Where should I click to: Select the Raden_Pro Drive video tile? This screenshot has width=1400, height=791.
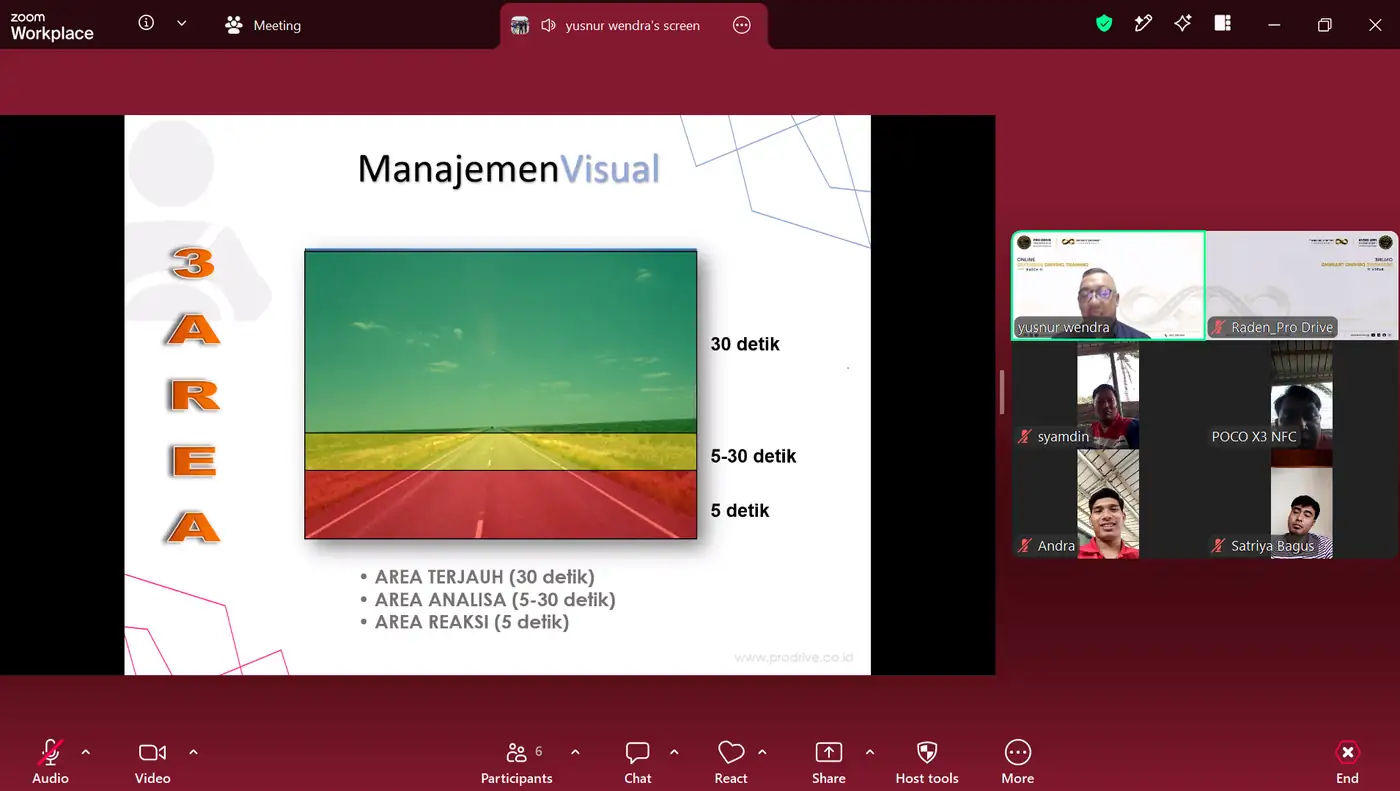pyautogui.click(x=1302, y=286)
